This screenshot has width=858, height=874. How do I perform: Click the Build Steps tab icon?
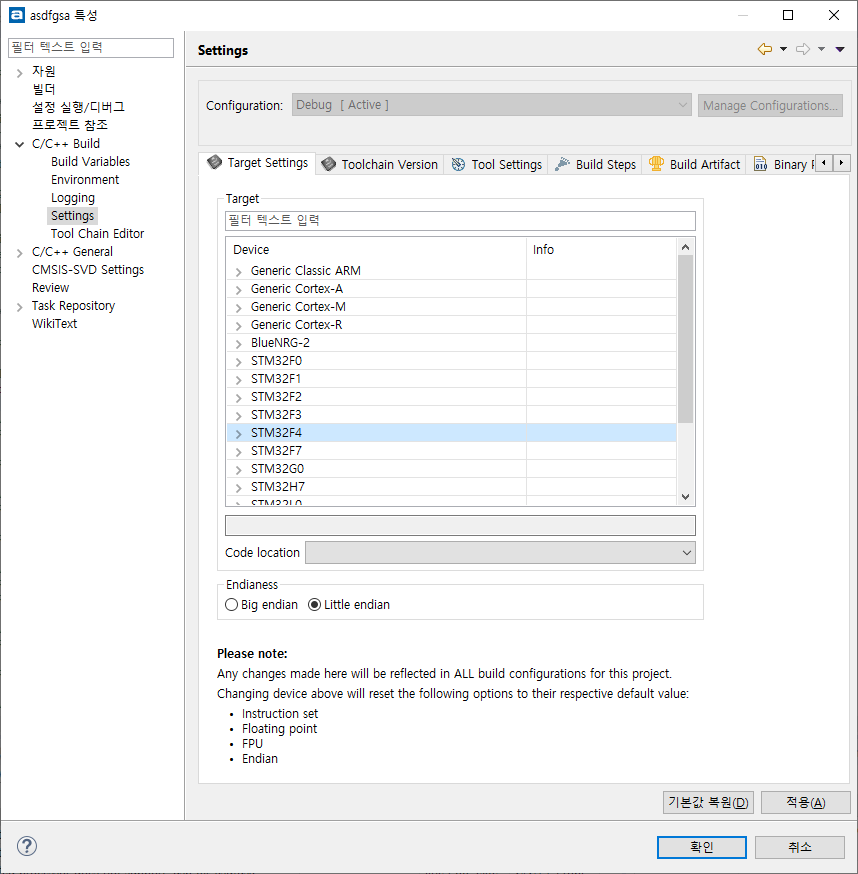562,164
